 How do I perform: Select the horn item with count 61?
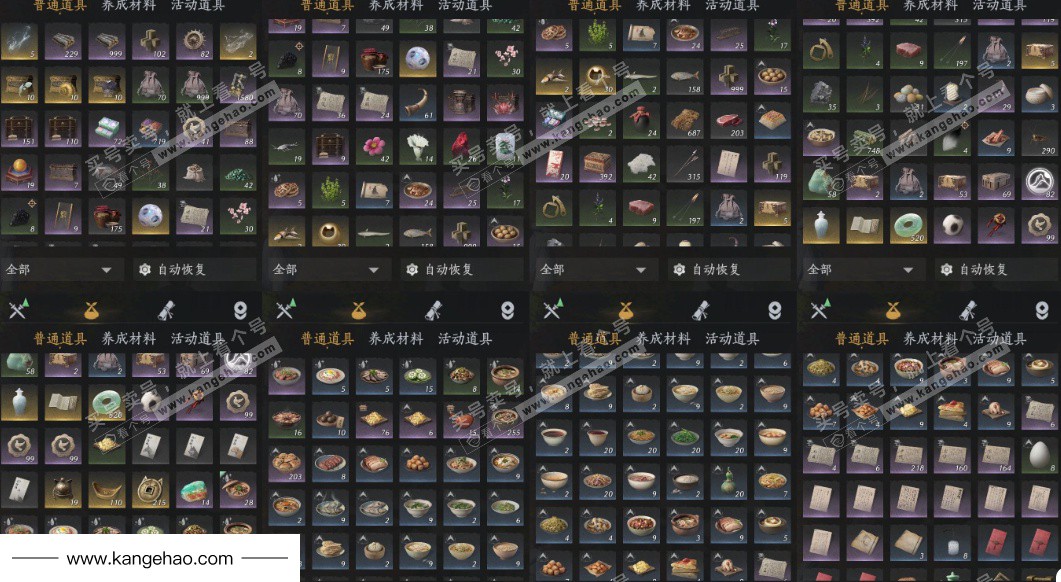coord(418,102)
